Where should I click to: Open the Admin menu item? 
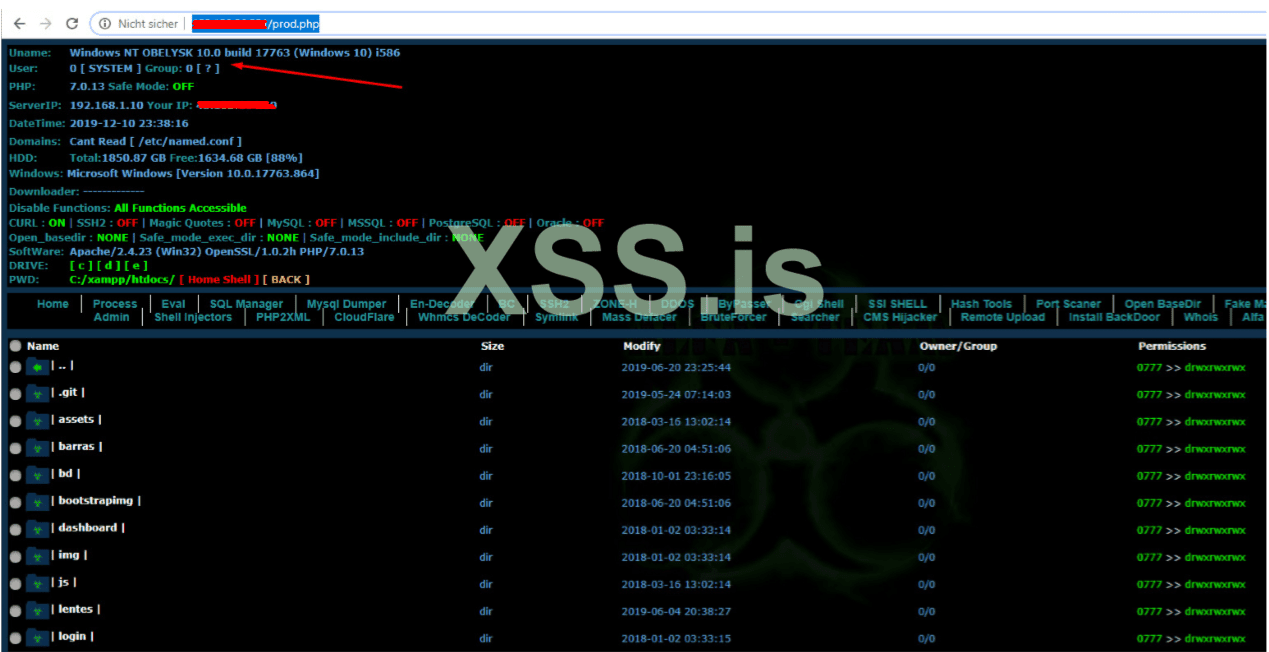pyautogui.click(x=112, y=317)
